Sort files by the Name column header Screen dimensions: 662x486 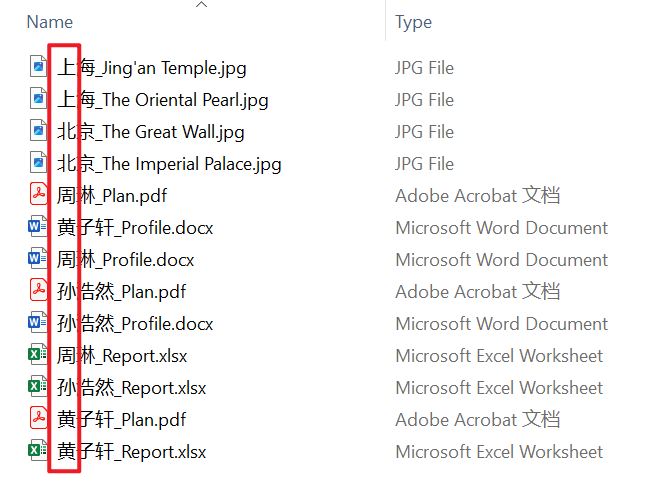pos(50,22)
